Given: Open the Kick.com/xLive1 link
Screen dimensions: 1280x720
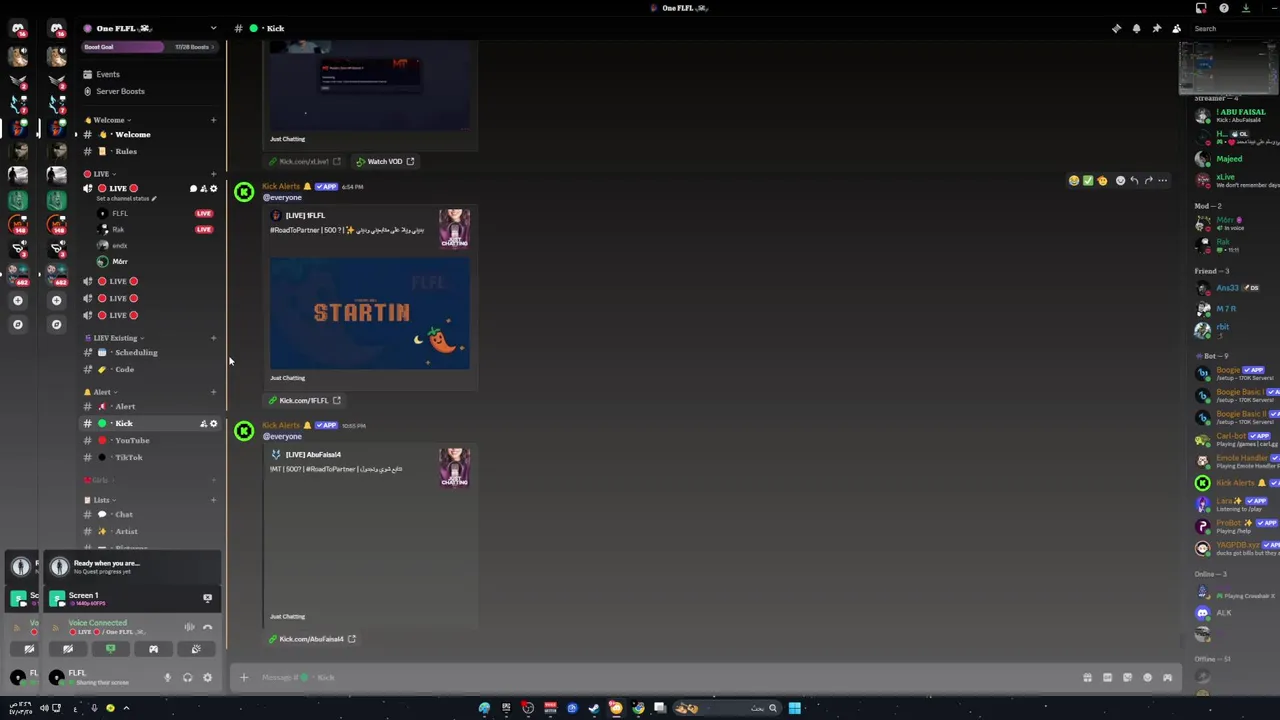Looking at the screenshot, I should coord(304,161).
